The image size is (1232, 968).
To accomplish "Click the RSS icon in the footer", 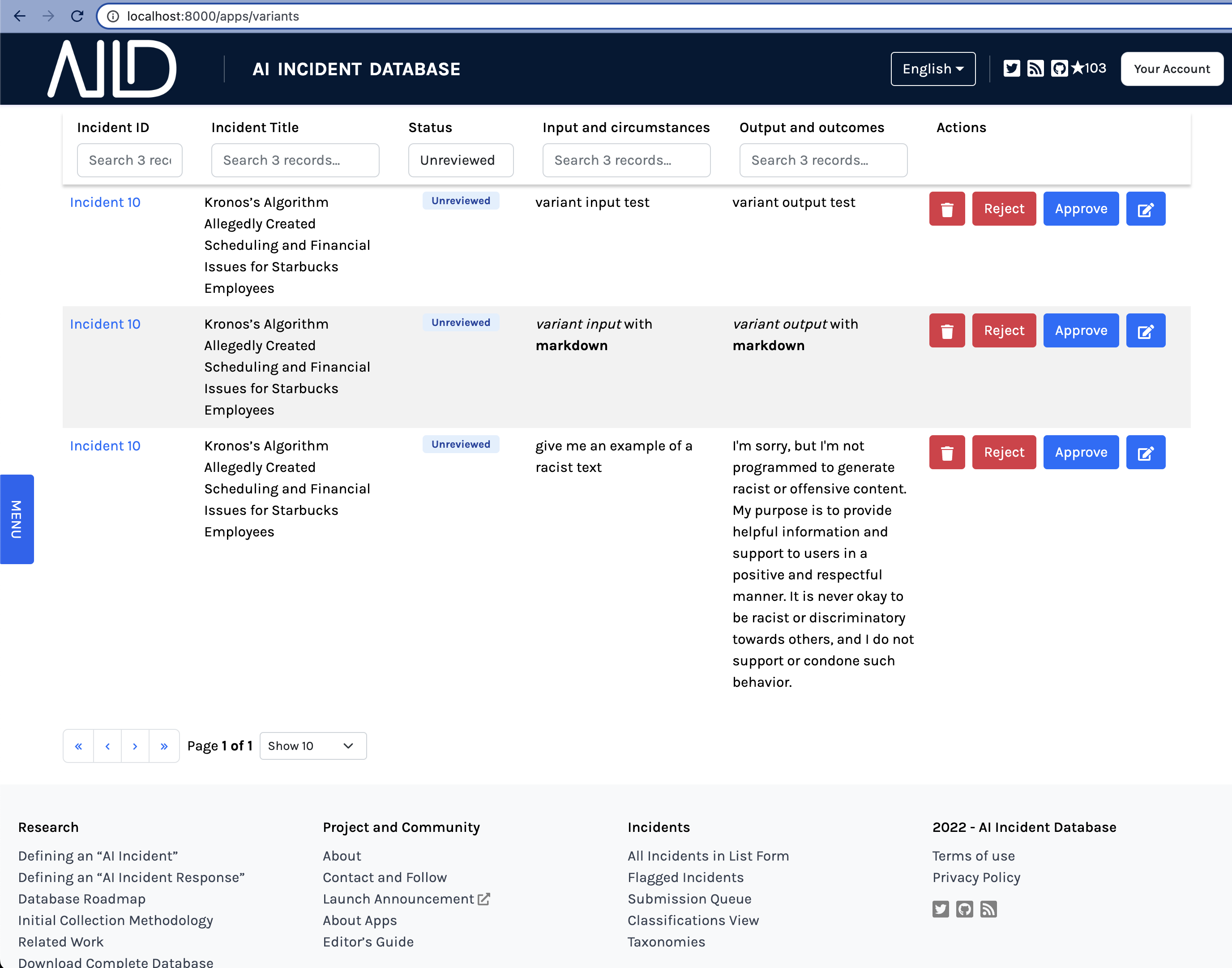I will point(989,909).
